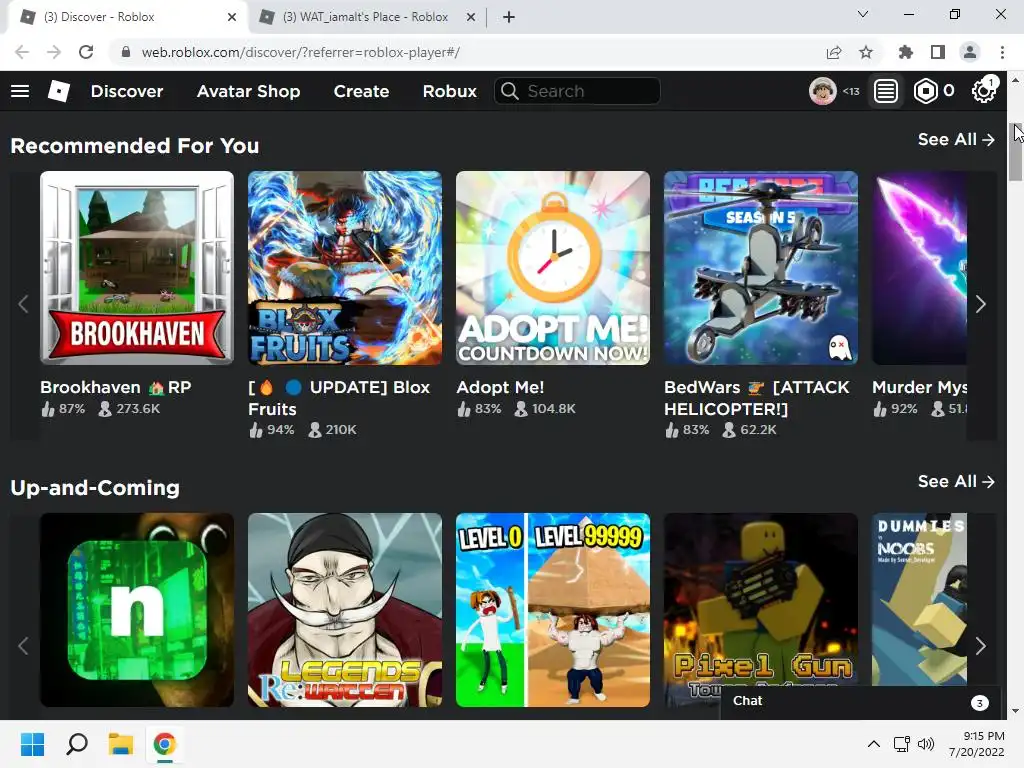Screen dimensions: 1024x768
Task: Click Chrome icon in taskbar
Action: [165, 744]
